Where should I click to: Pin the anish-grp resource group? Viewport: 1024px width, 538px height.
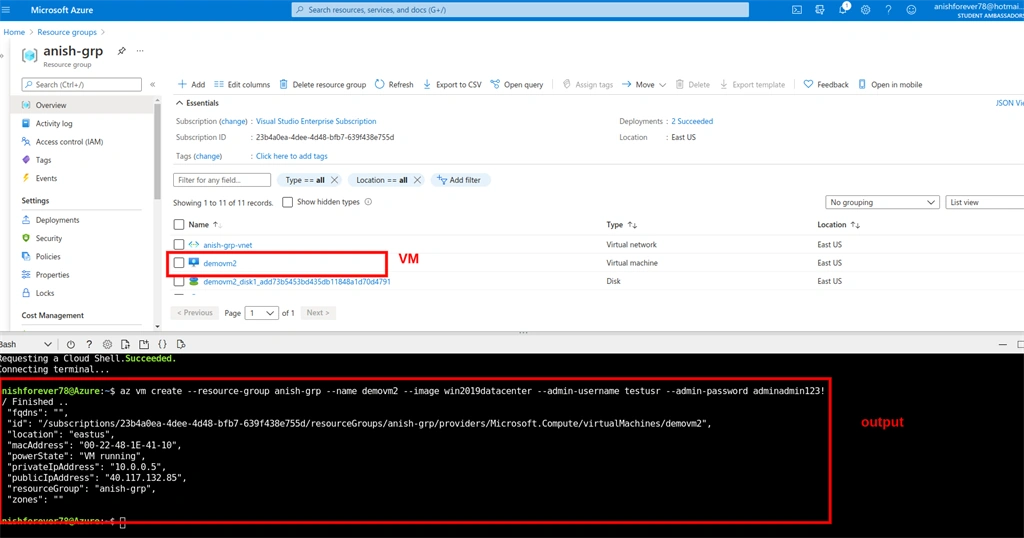pyautogui.click(x=121, y=51)
